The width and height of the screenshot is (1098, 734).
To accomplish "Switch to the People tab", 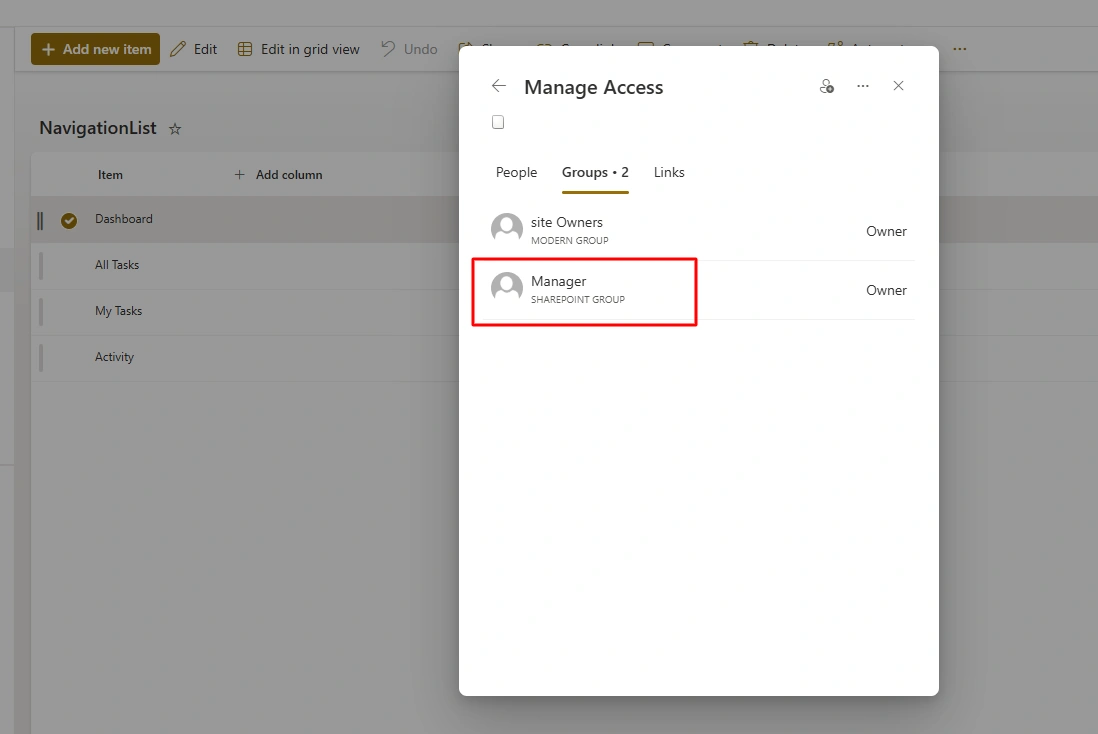I will (516, 172).
